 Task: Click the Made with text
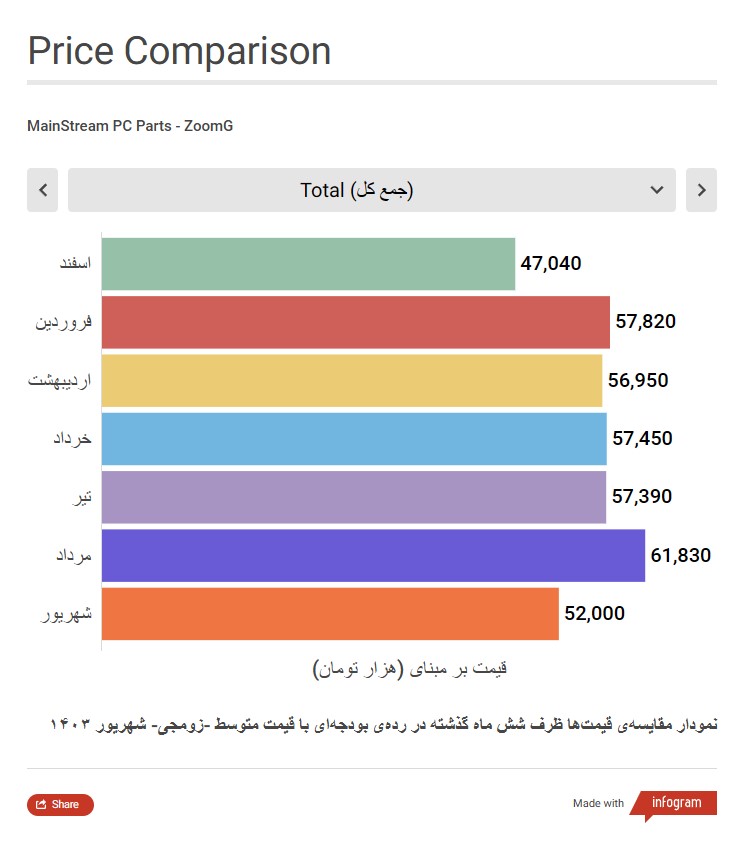[598, 803]
